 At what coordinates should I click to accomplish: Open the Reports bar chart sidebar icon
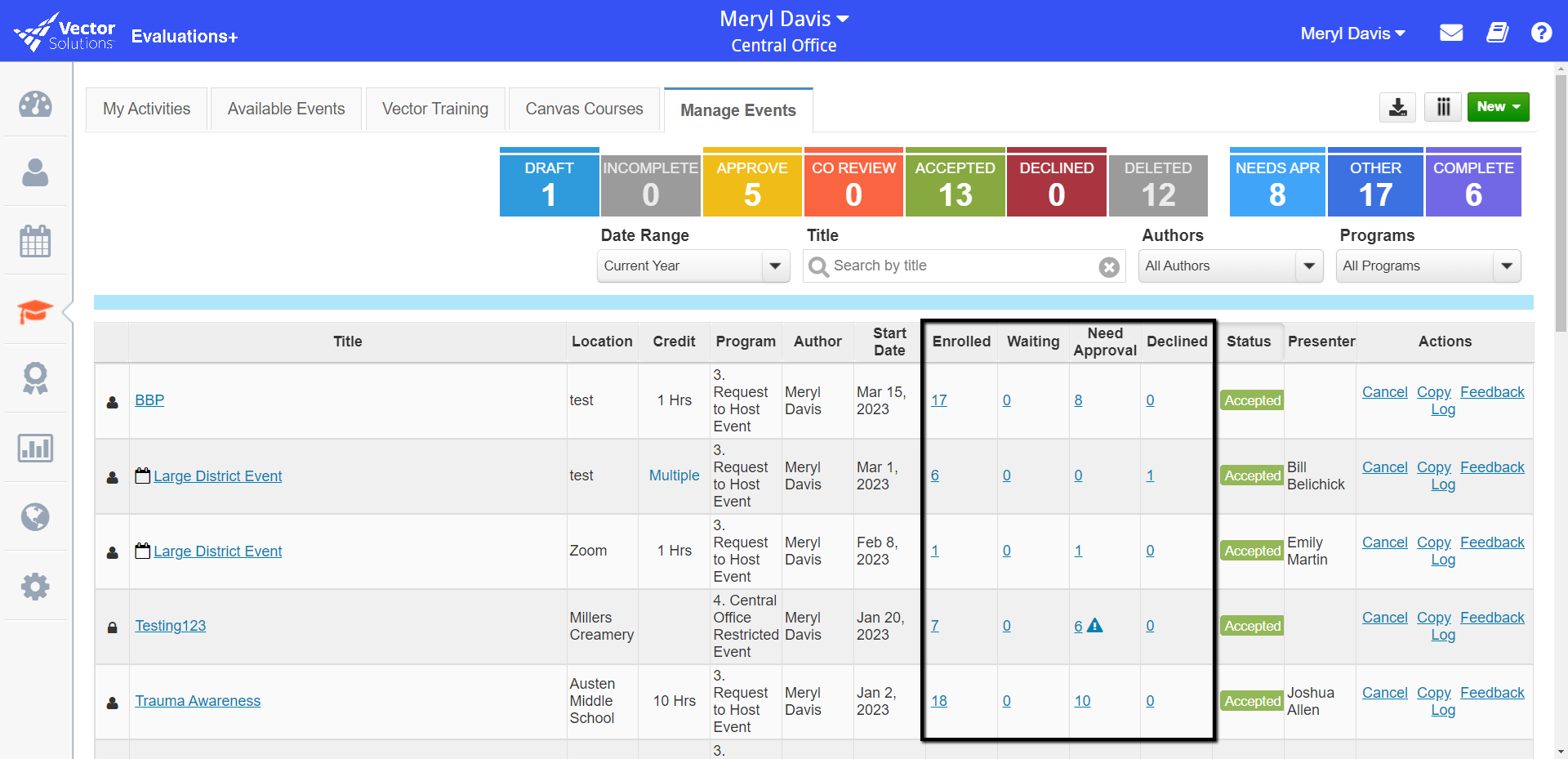(x=35, y=448)
